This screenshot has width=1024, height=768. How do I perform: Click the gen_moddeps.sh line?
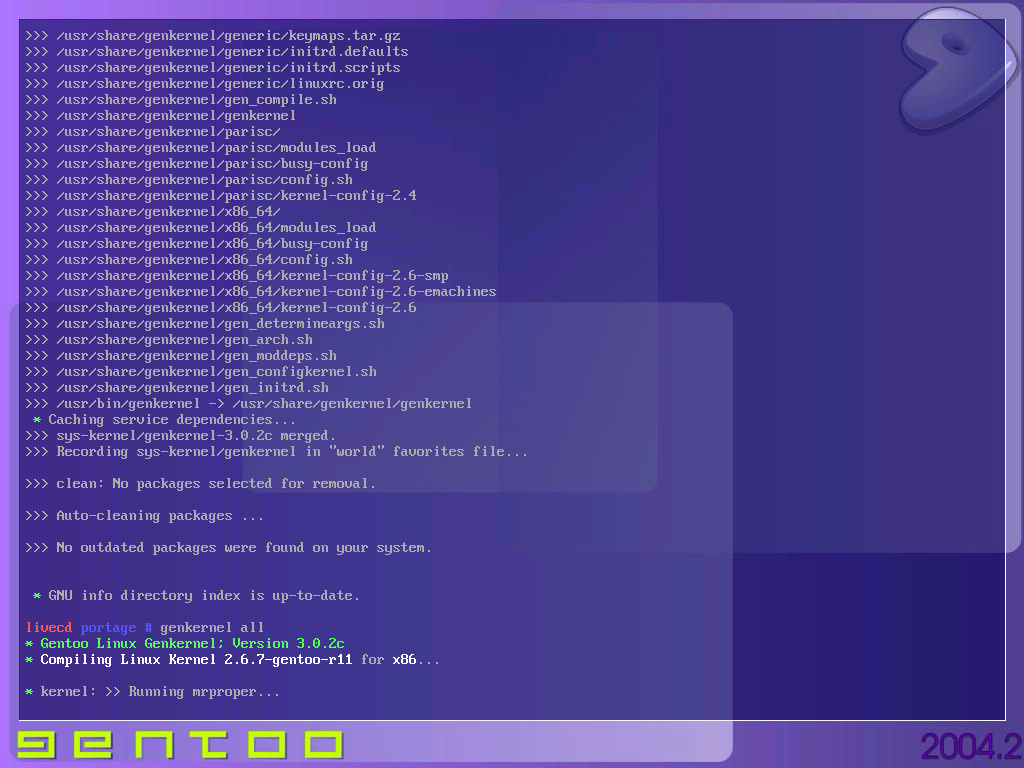click(181, 356)
